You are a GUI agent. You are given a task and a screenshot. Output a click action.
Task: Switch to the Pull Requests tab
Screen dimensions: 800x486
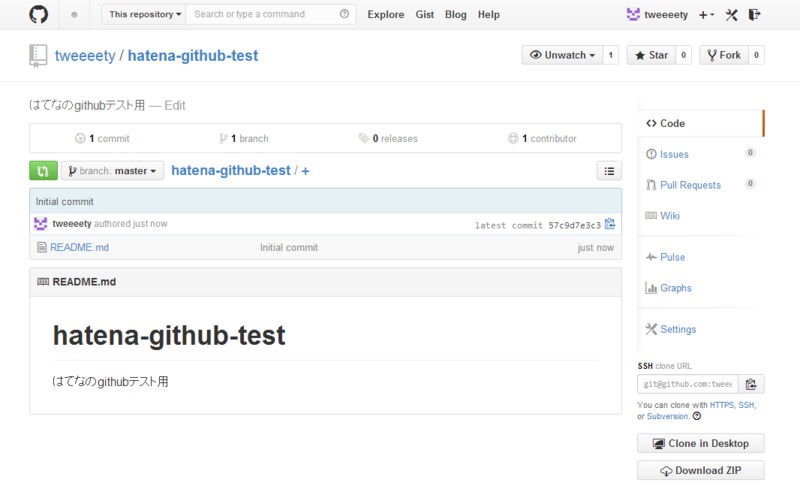[690, 185]
